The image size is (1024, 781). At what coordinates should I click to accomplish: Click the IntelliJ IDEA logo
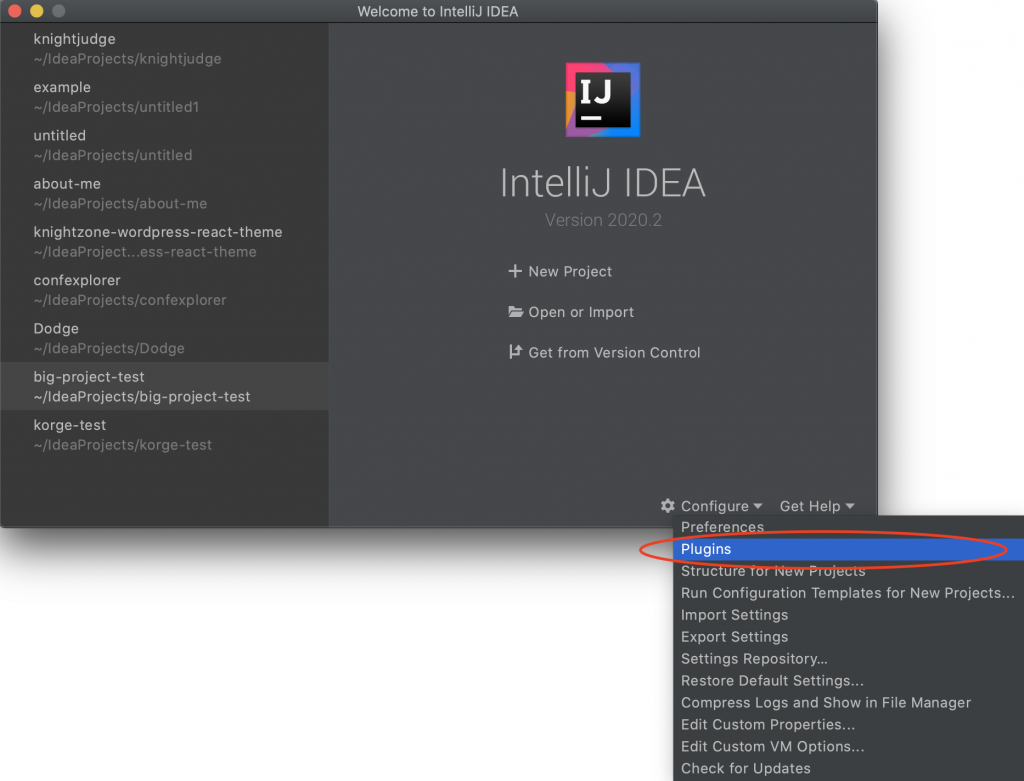click(x=602, y=99)
